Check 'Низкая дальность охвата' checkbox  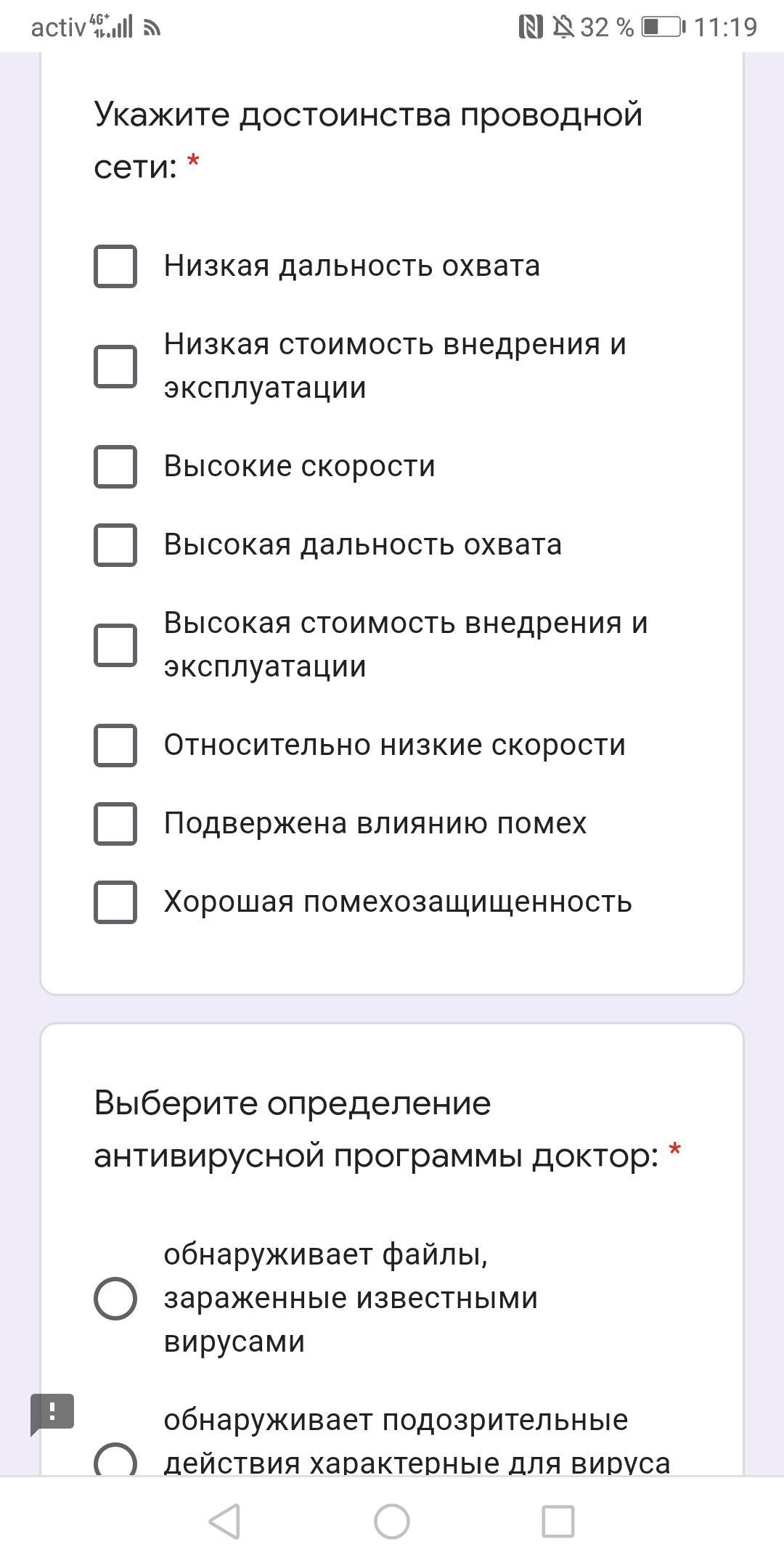[115, 266]
